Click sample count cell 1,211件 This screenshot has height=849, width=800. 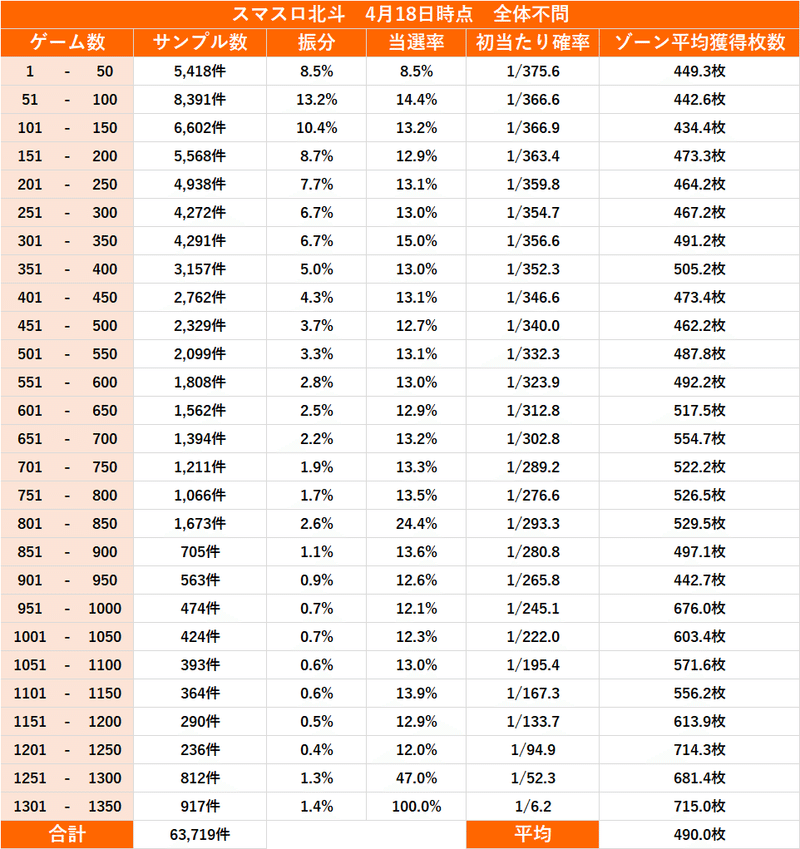[200, 467]
